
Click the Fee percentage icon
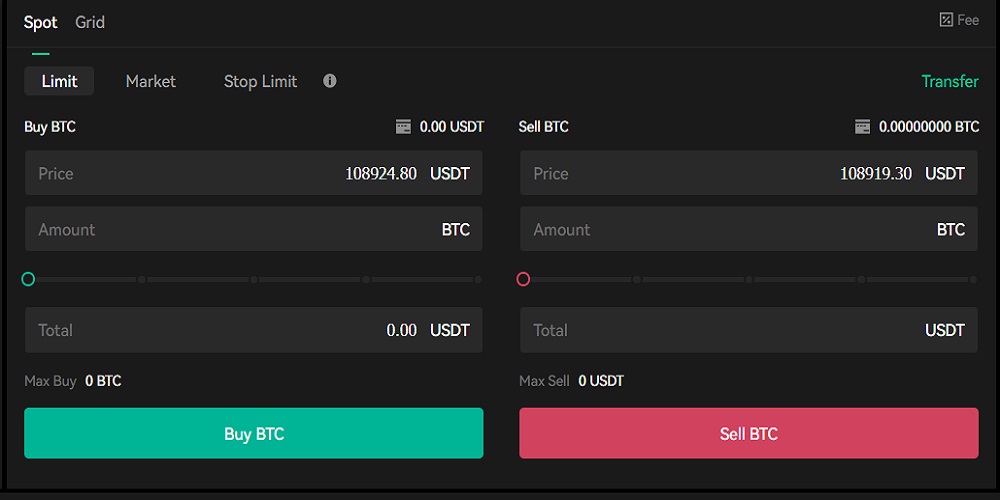(x=945, y=20)
